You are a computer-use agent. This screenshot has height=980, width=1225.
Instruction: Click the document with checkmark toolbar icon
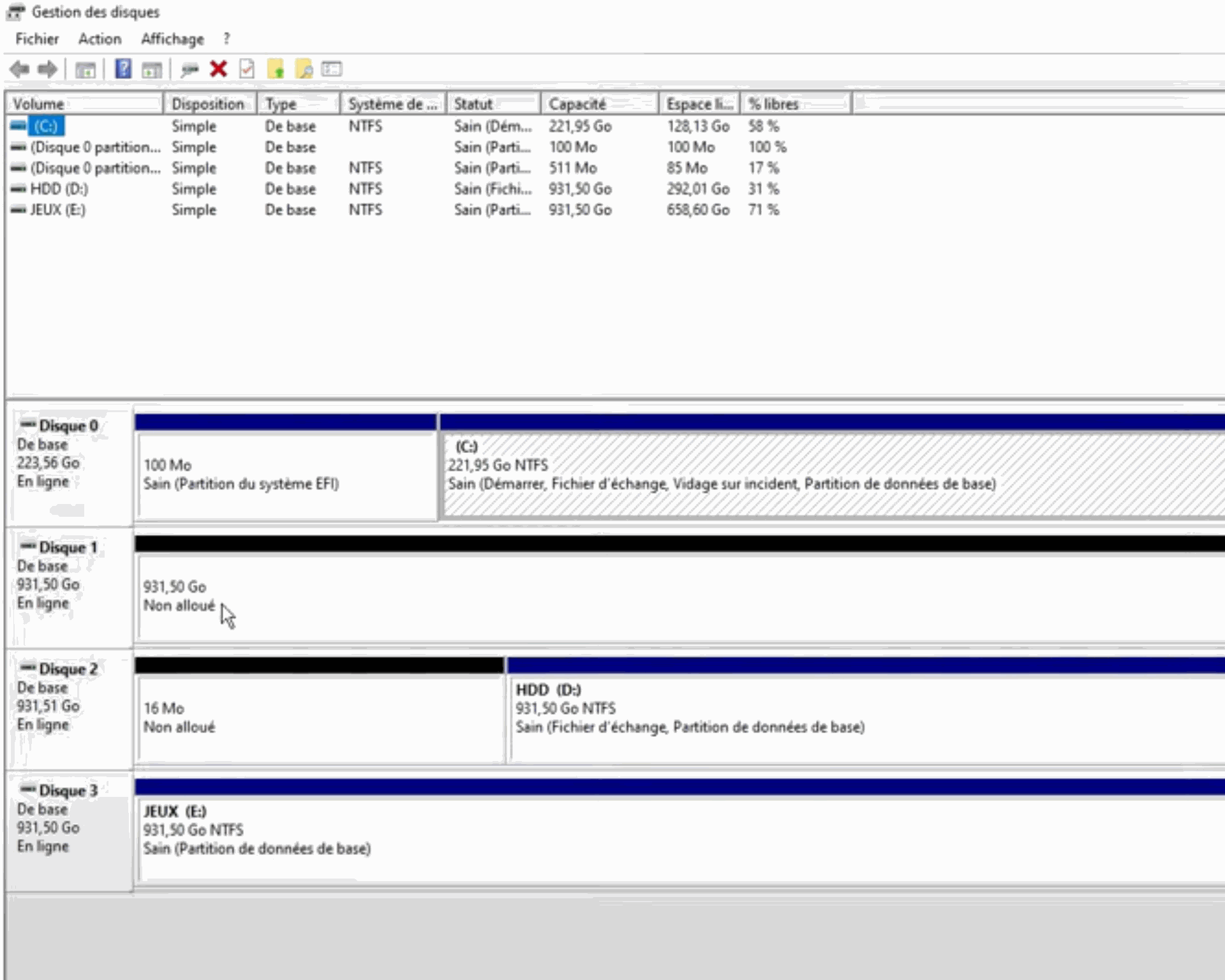tap(248, 69)
